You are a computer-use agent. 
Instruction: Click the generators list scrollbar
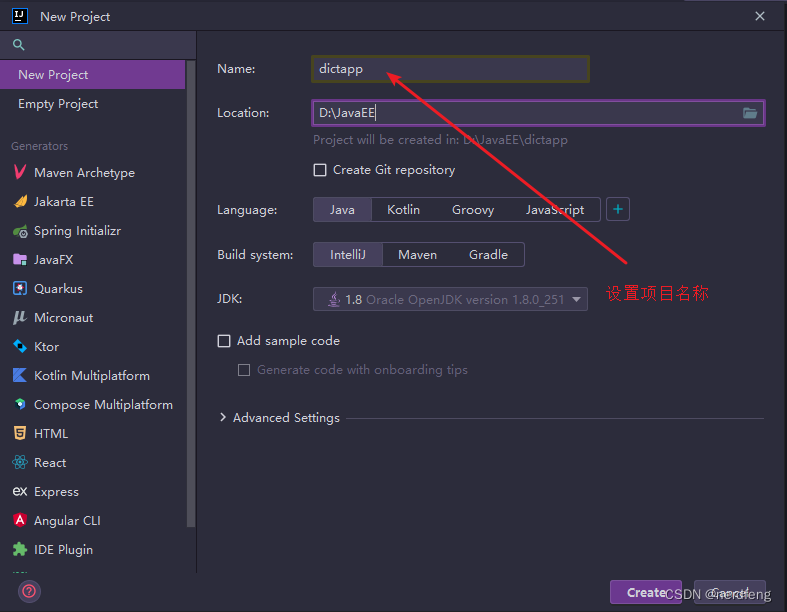[x=191, y=294]
